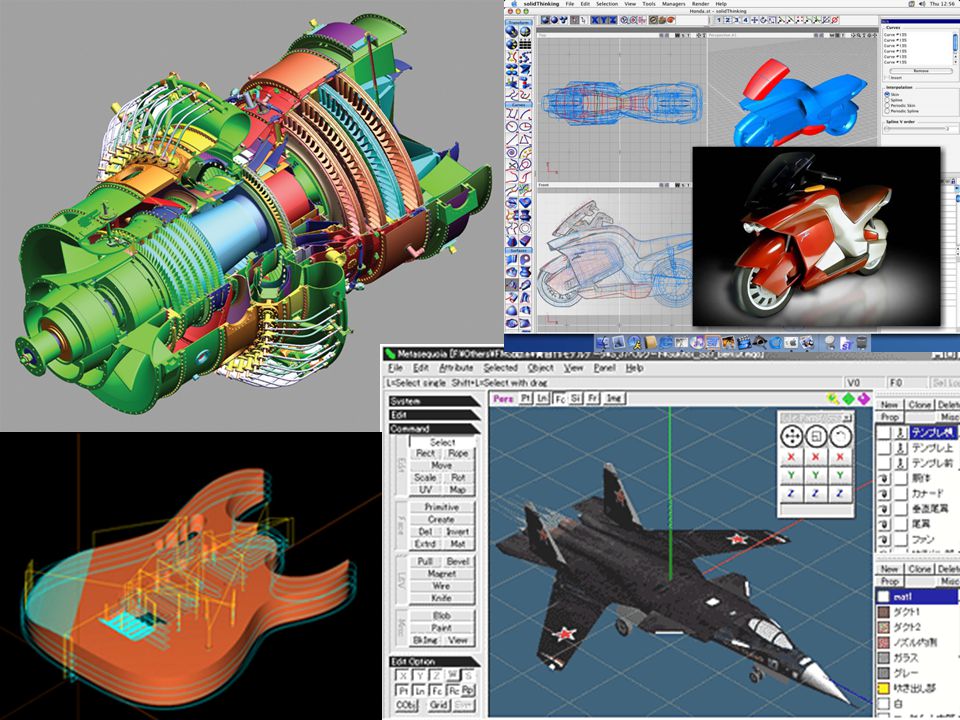Click blue Z under the rotate icon
Viewport: 960px width, 720px height.
pos(840,493)
